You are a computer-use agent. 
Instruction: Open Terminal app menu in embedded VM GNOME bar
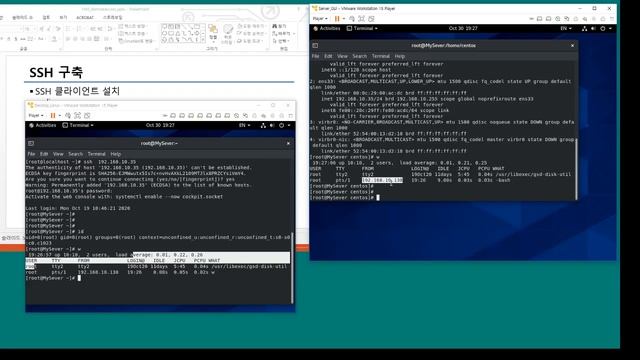(78, 125)
